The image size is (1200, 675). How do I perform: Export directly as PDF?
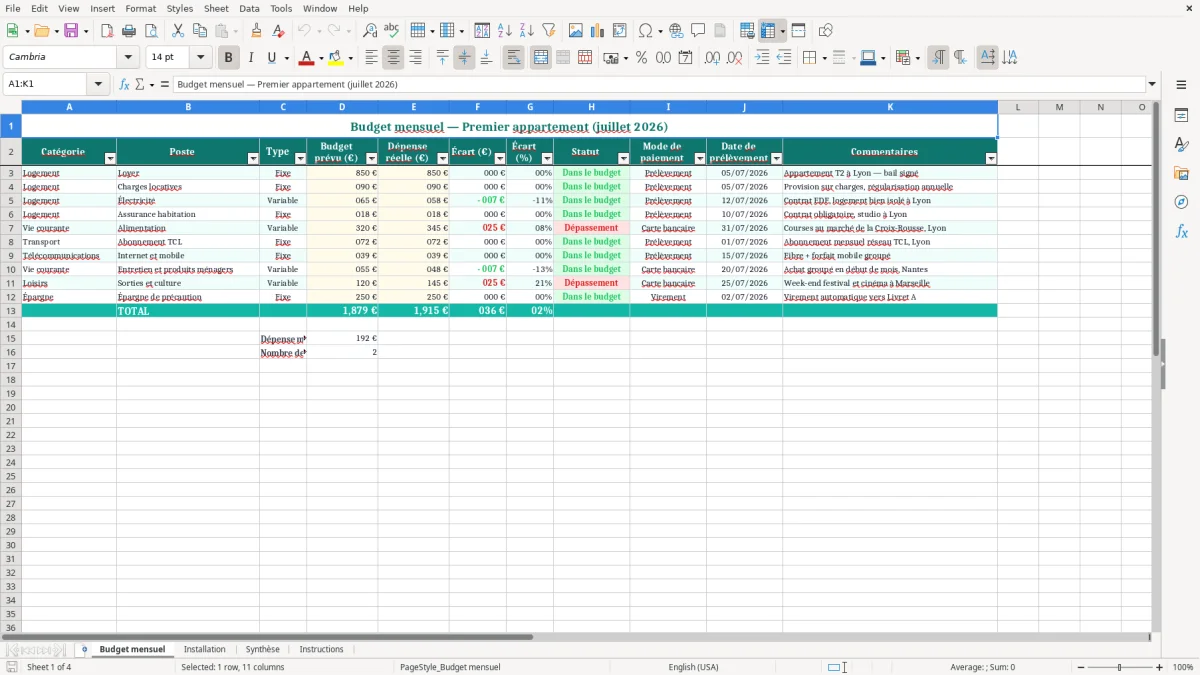pos(107,31)
